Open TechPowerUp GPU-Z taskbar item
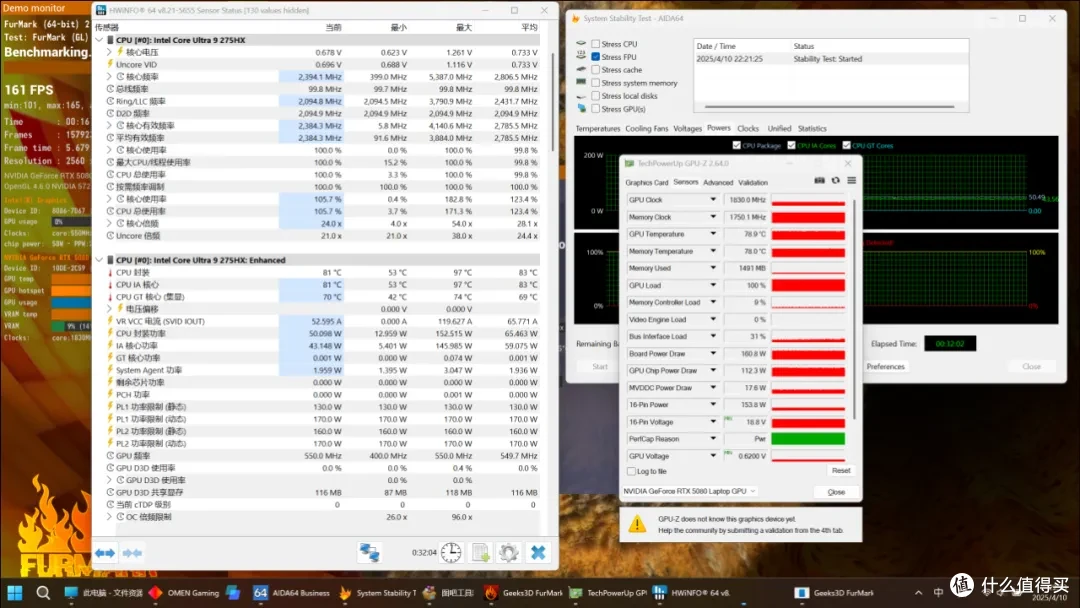This screenshot has height=608, width=1080. (x=608, y=593)
